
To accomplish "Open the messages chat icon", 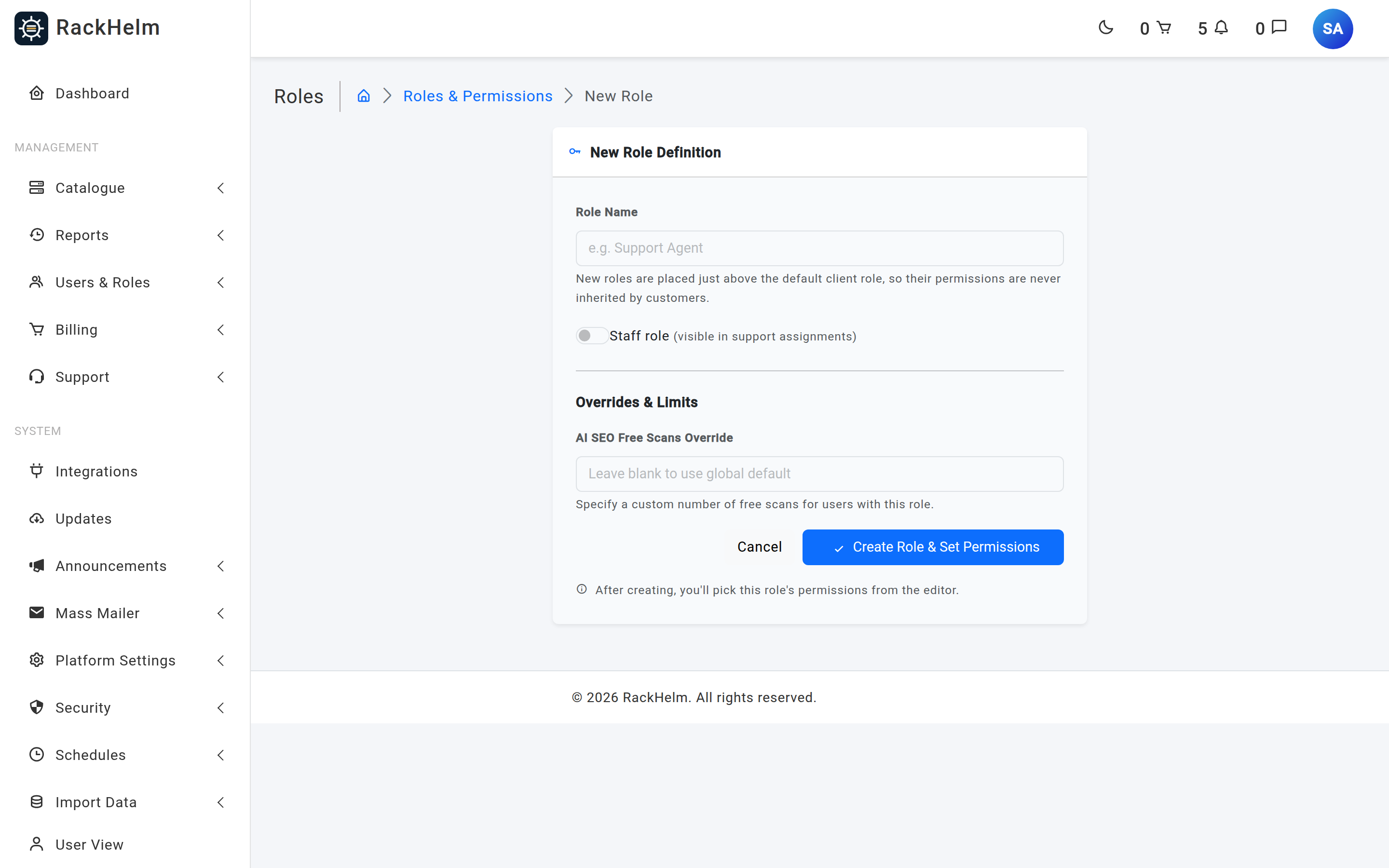I will [x=1280, y=27].
